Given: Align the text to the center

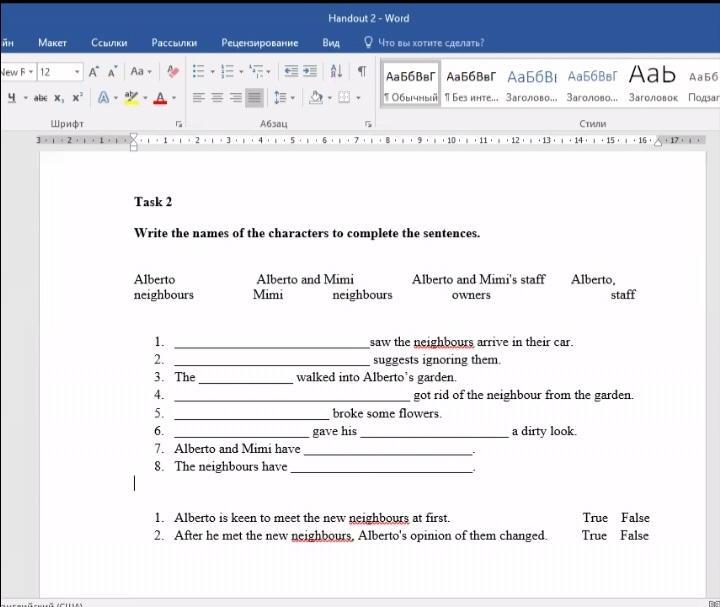Looking at the screenshot, I should tap(217, 98).
